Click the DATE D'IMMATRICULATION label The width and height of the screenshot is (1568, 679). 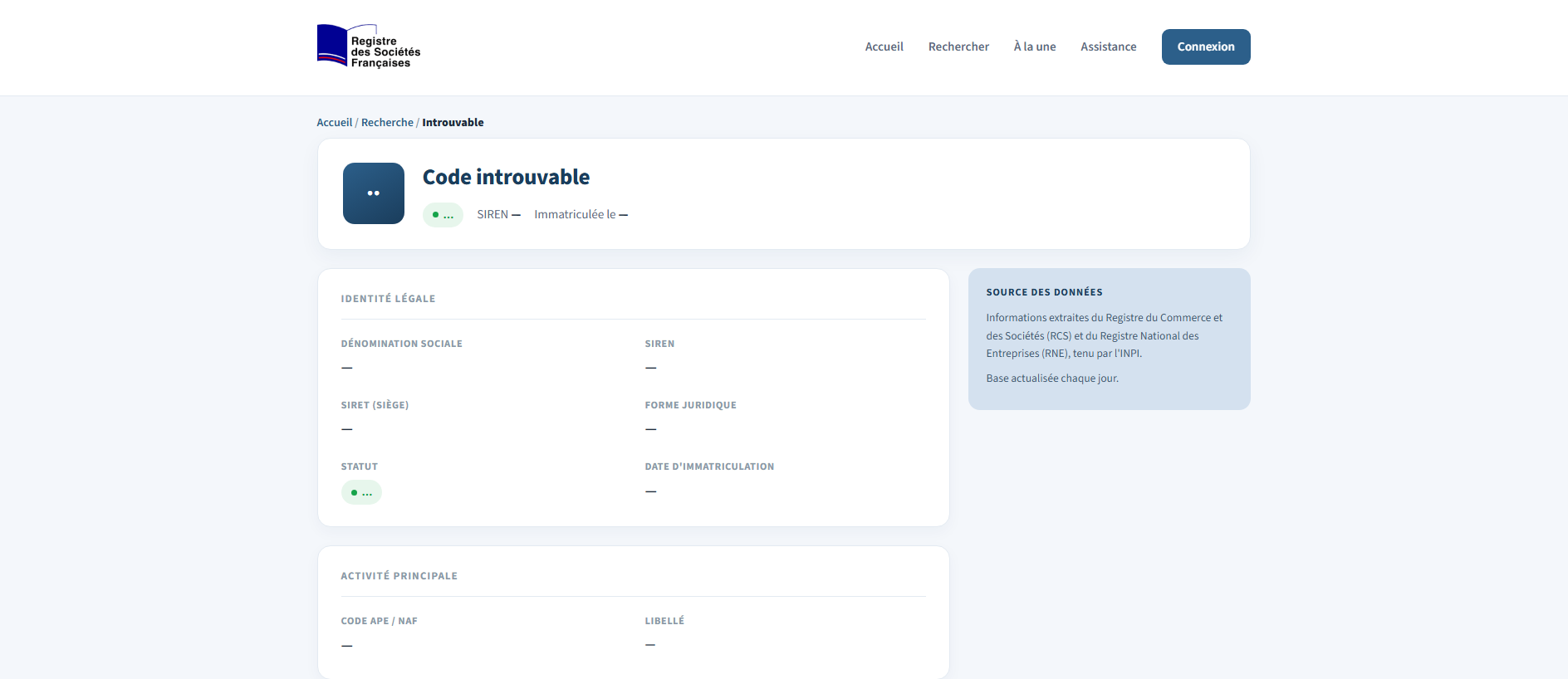pos(709,467)
